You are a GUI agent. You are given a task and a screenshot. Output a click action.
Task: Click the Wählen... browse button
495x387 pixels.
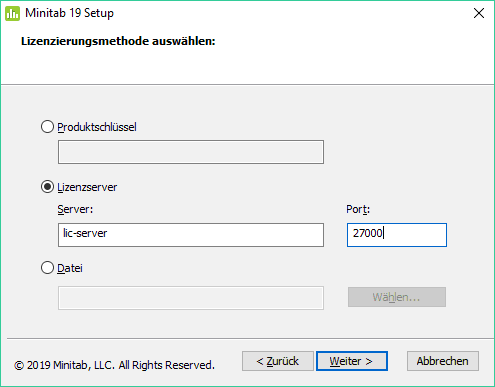pos(397,297)
